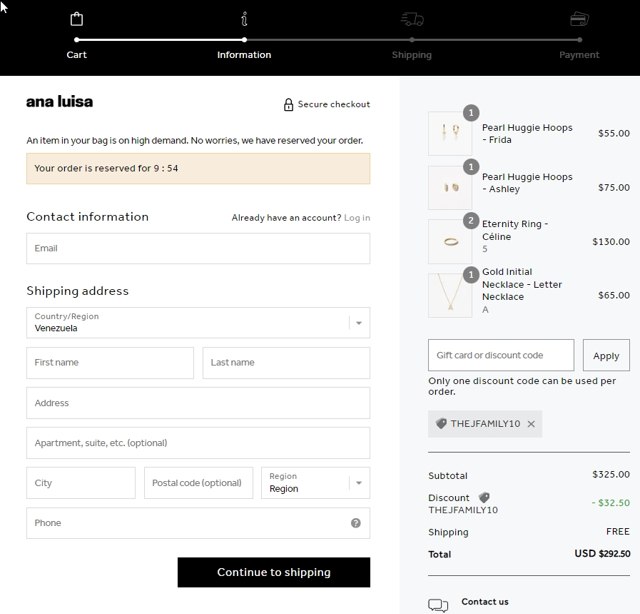
Task: Focus the Apartment, suite field
Action: point(198,443)
